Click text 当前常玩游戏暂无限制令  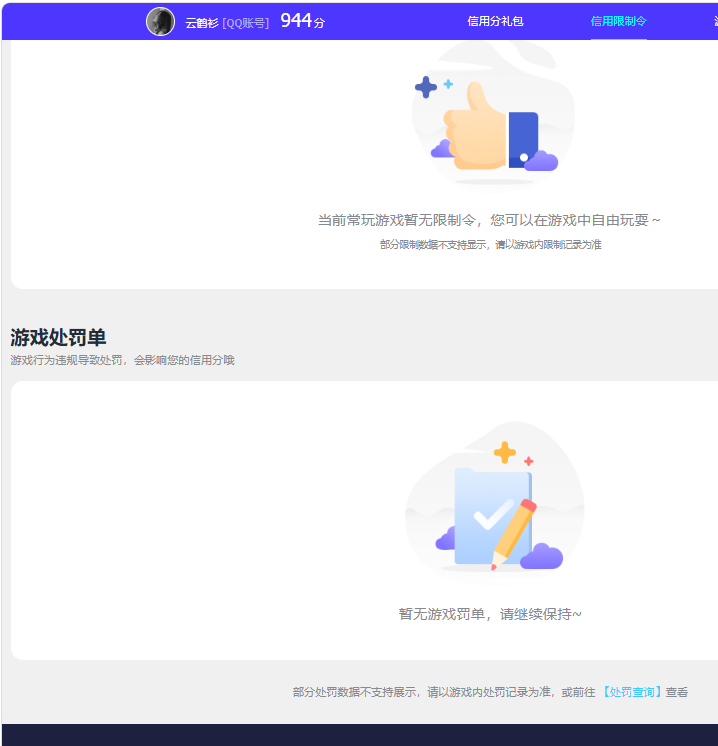point(397,220)
